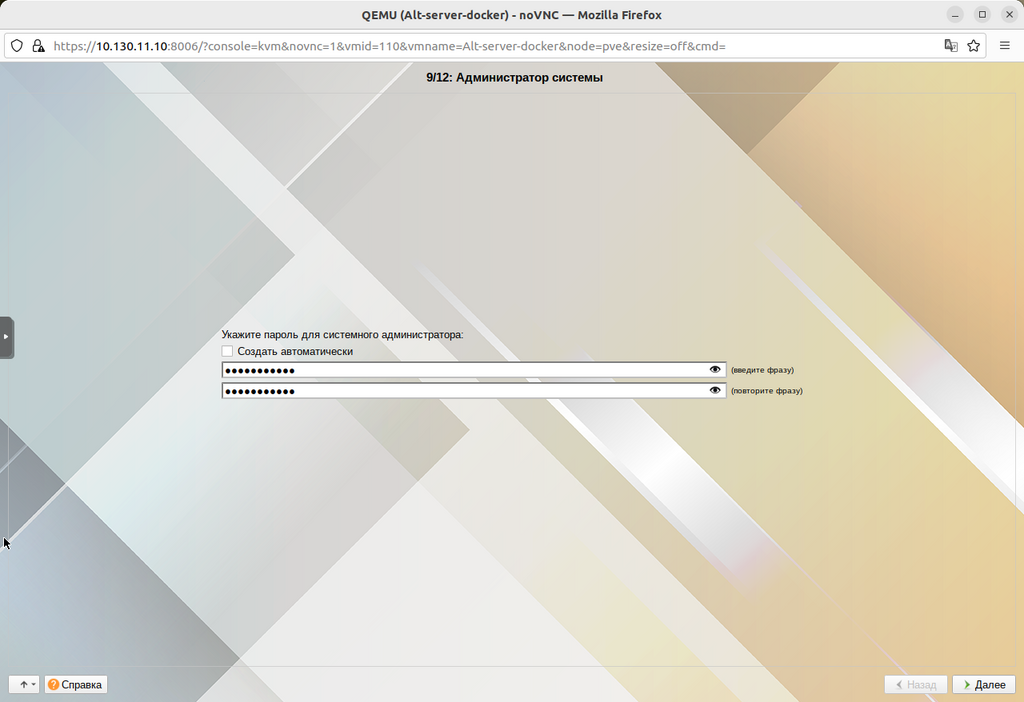Expand the noVNC side control panel handle

click(x=6, y=337)
